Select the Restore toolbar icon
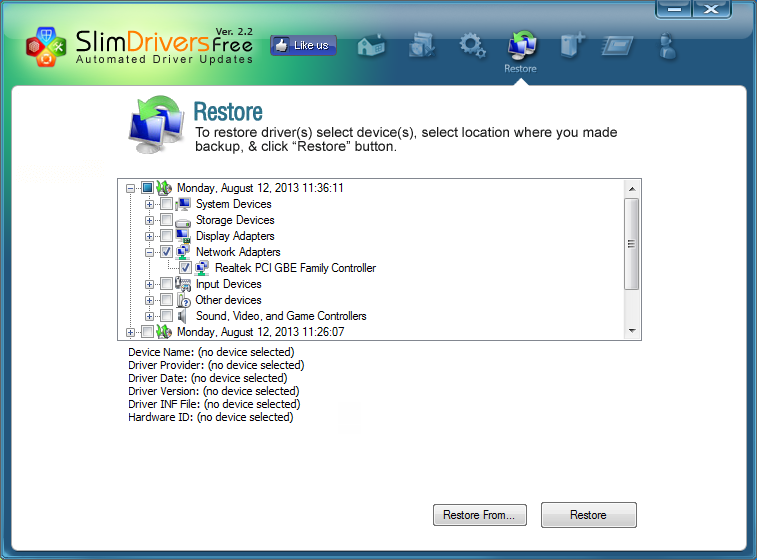 pos(521,46)
